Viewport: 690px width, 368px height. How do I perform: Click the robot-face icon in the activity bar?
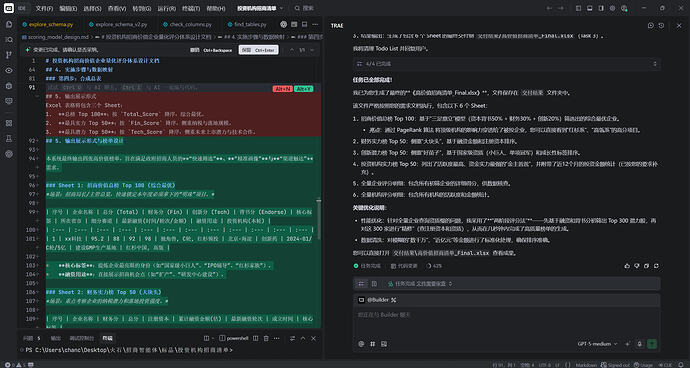coord(9,101)
